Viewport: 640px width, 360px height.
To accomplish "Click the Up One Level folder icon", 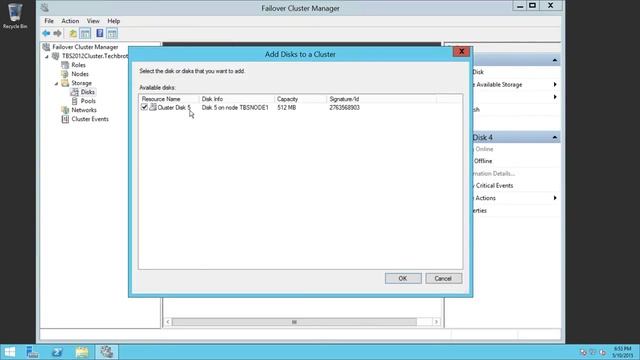I will click(x=73, y=33).
